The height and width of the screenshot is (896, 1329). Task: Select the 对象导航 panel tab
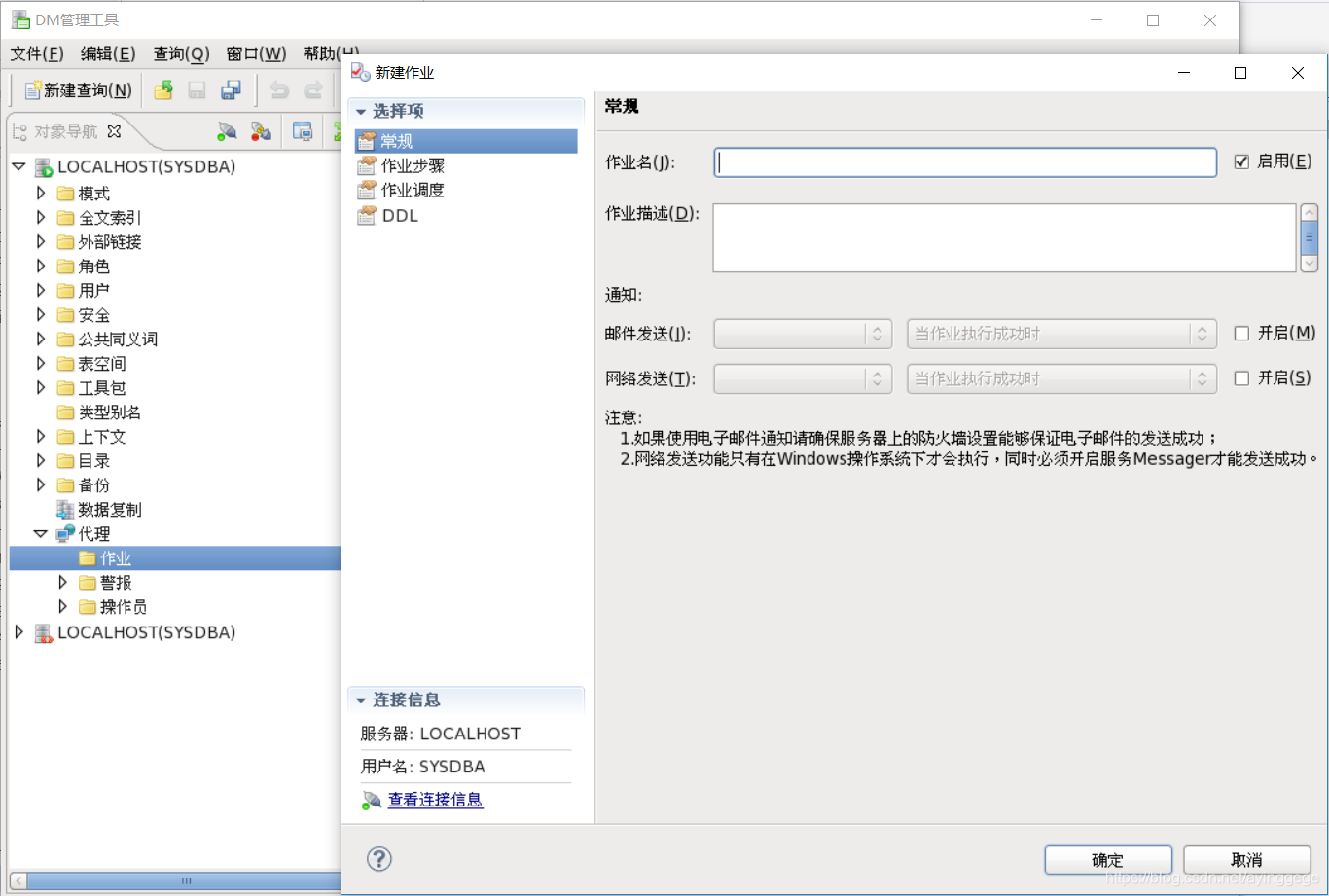click(66, 131)
